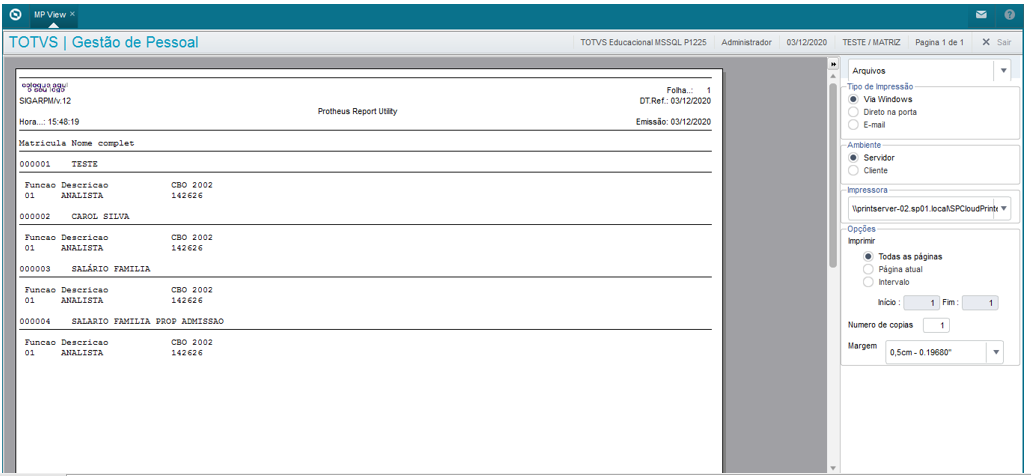The image size is (1031, 476).
Task: Click the TOTVS logo icon
Action: (16, 14)
